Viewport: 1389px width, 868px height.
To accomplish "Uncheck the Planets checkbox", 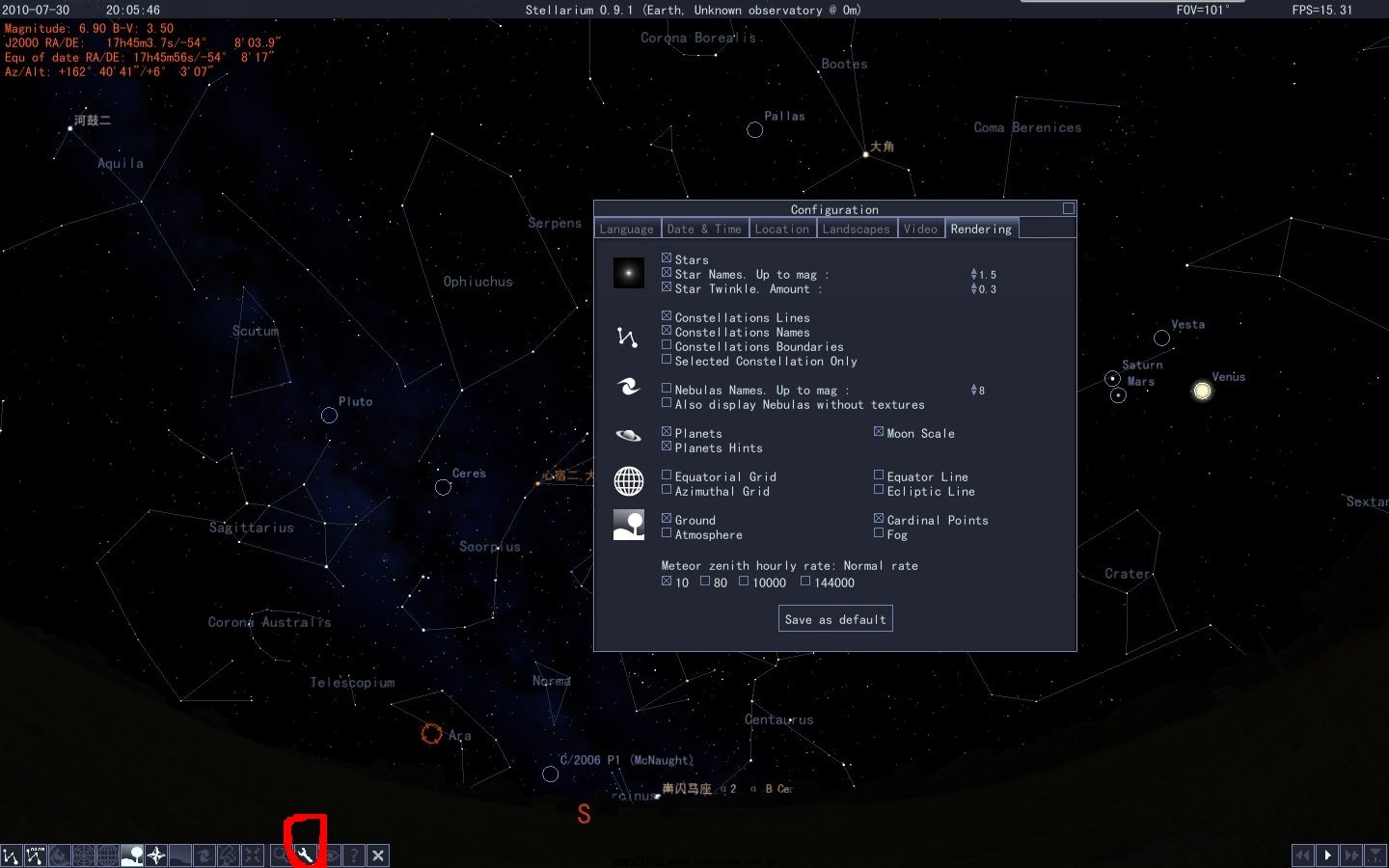I will coord(667,432).
